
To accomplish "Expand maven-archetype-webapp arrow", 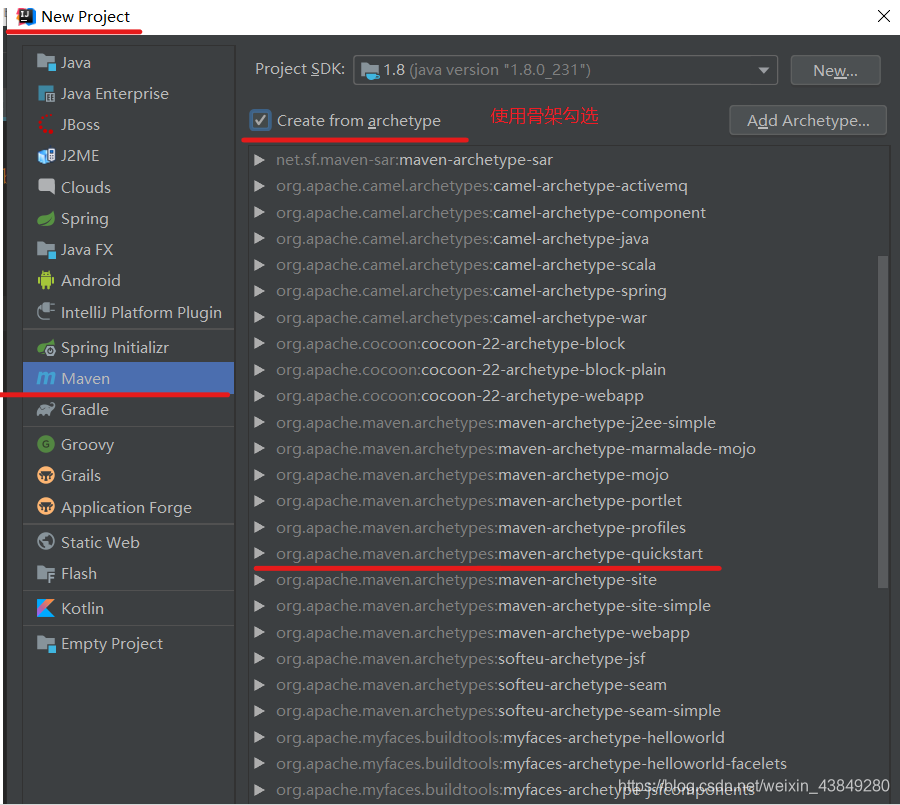I will (x=259, y=632).
